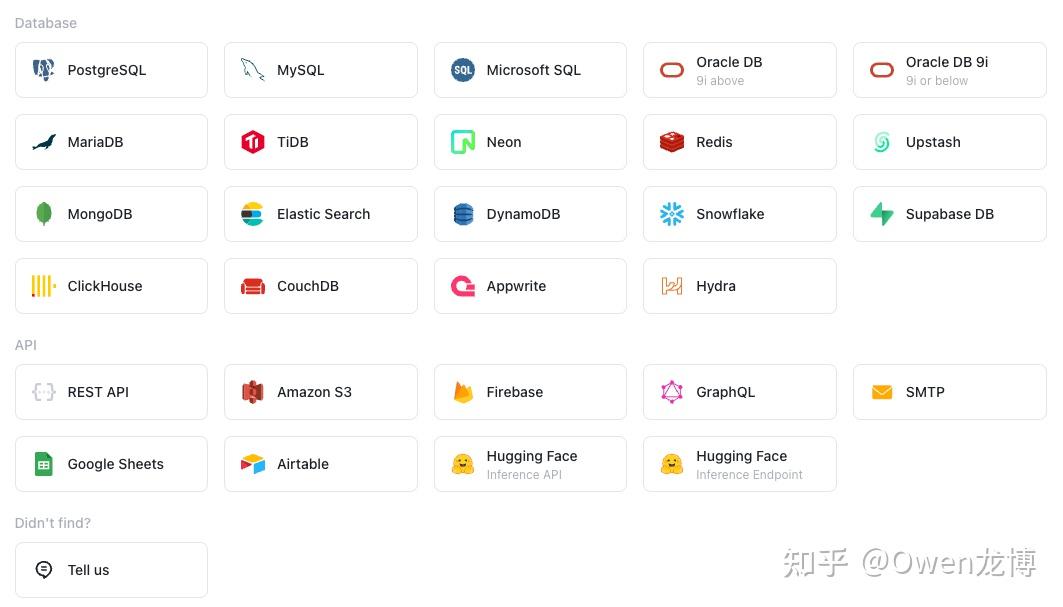
Task: Click the CouchDB red couch icon
Action: [x=253, y=287]
